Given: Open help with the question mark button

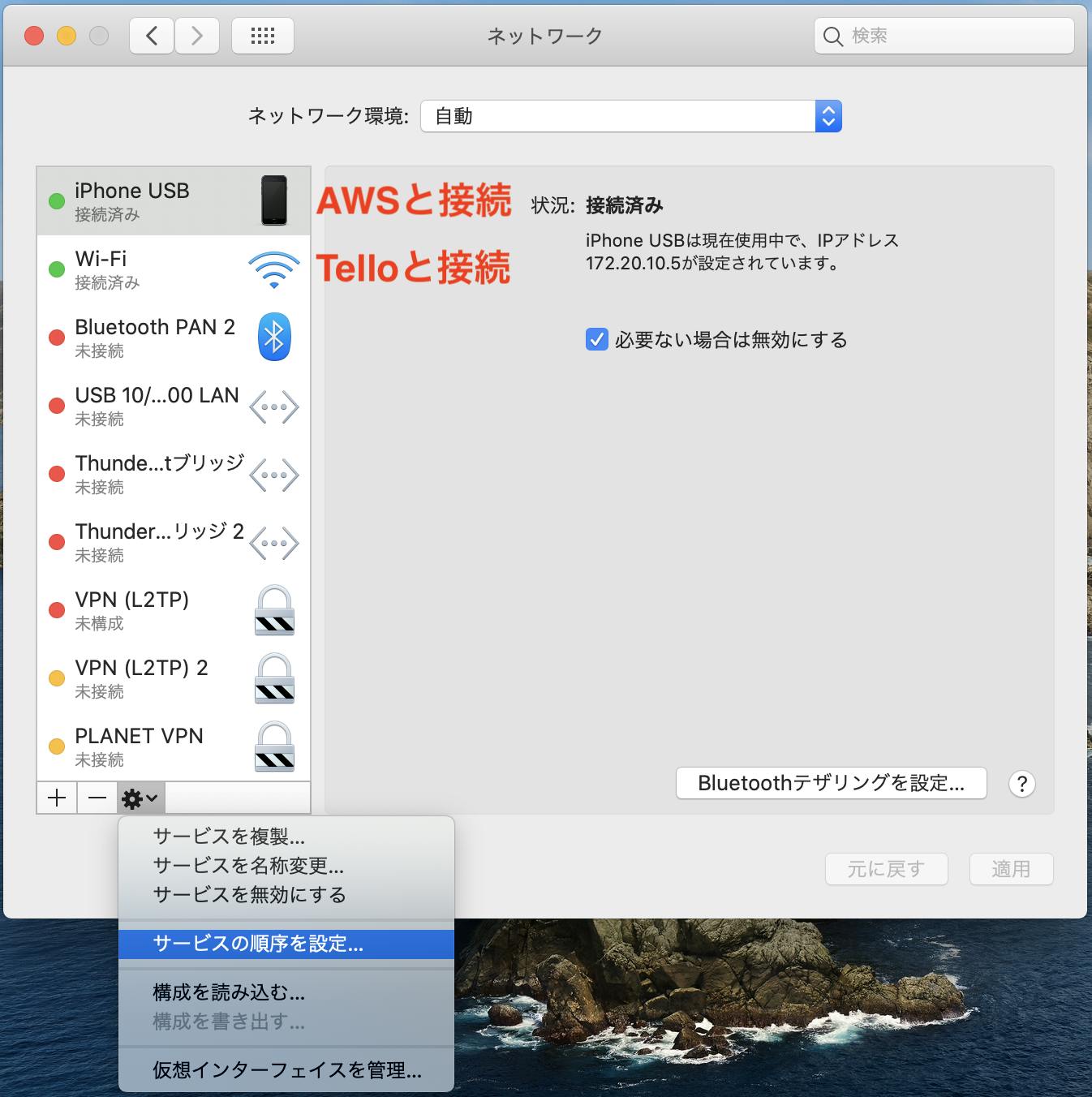Looking at the screenshot, I should (x=1022, y=784).
